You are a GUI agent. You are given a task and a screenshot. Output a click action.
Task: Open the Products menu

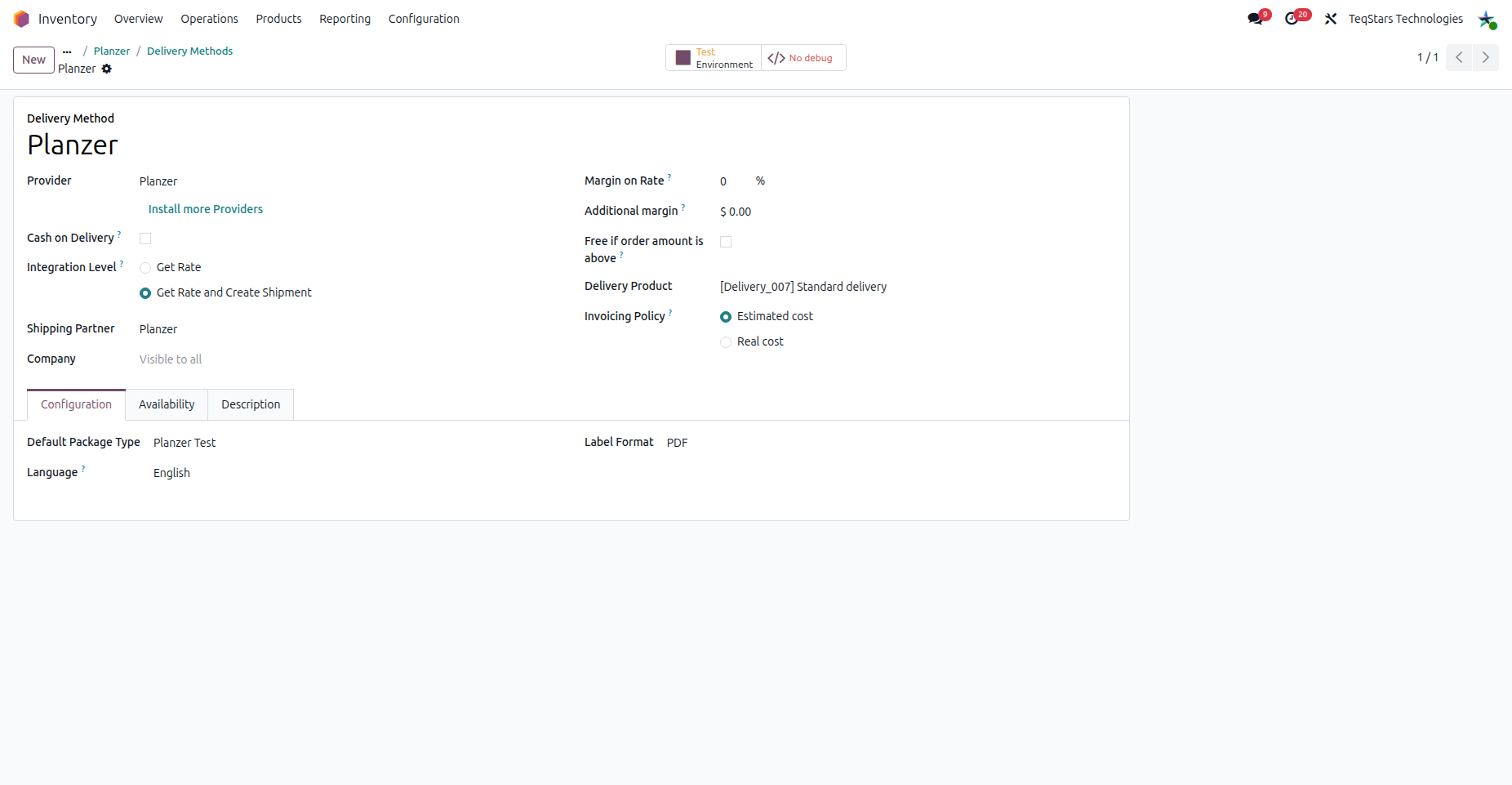(x=278, y=19)
